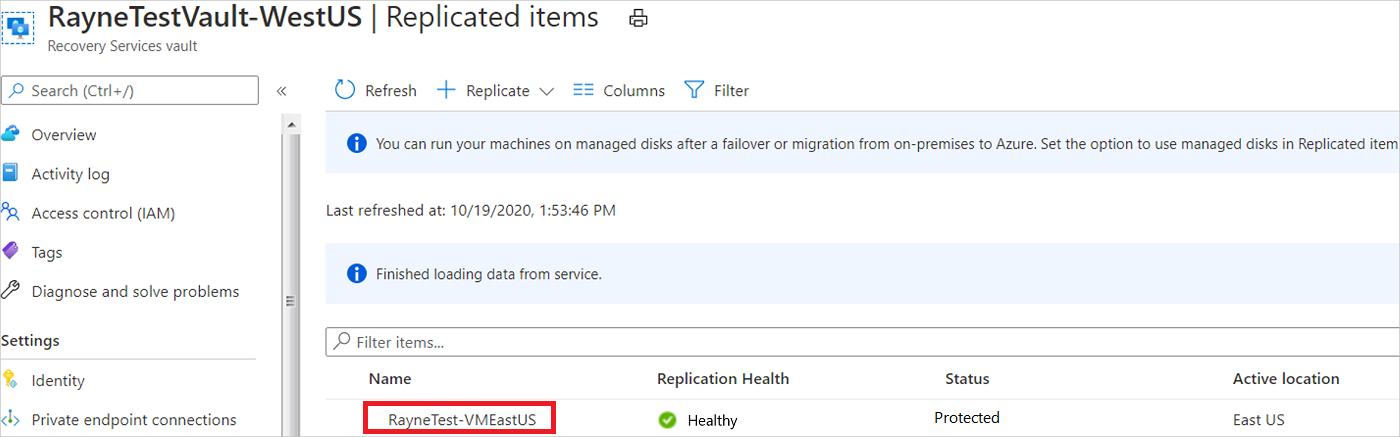Click the Replicate plus button
The width and height of the screenshot is (1400, 437).
tap(446, 90)
